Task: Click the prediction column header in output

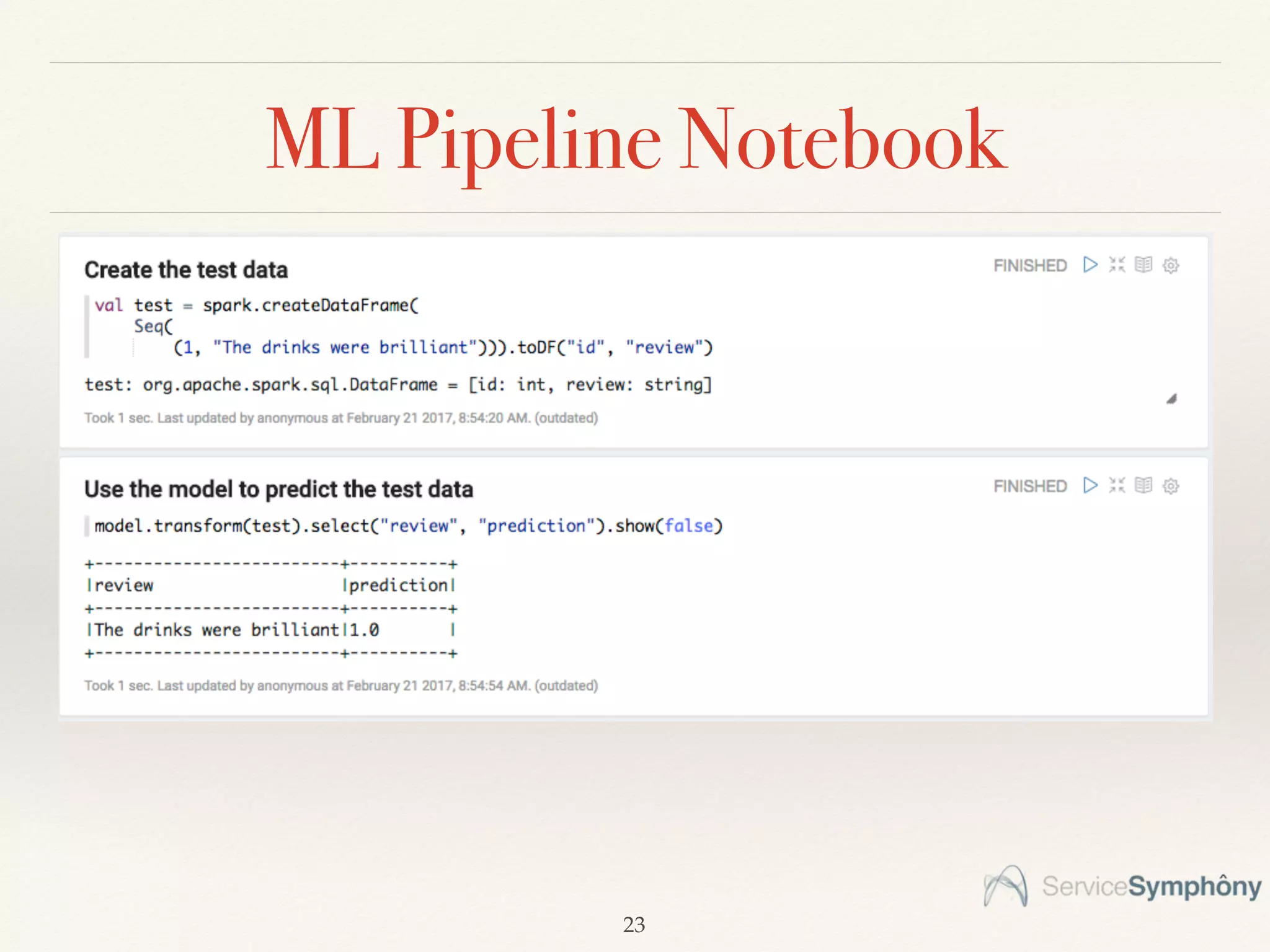Action: (x=398, y=586)
